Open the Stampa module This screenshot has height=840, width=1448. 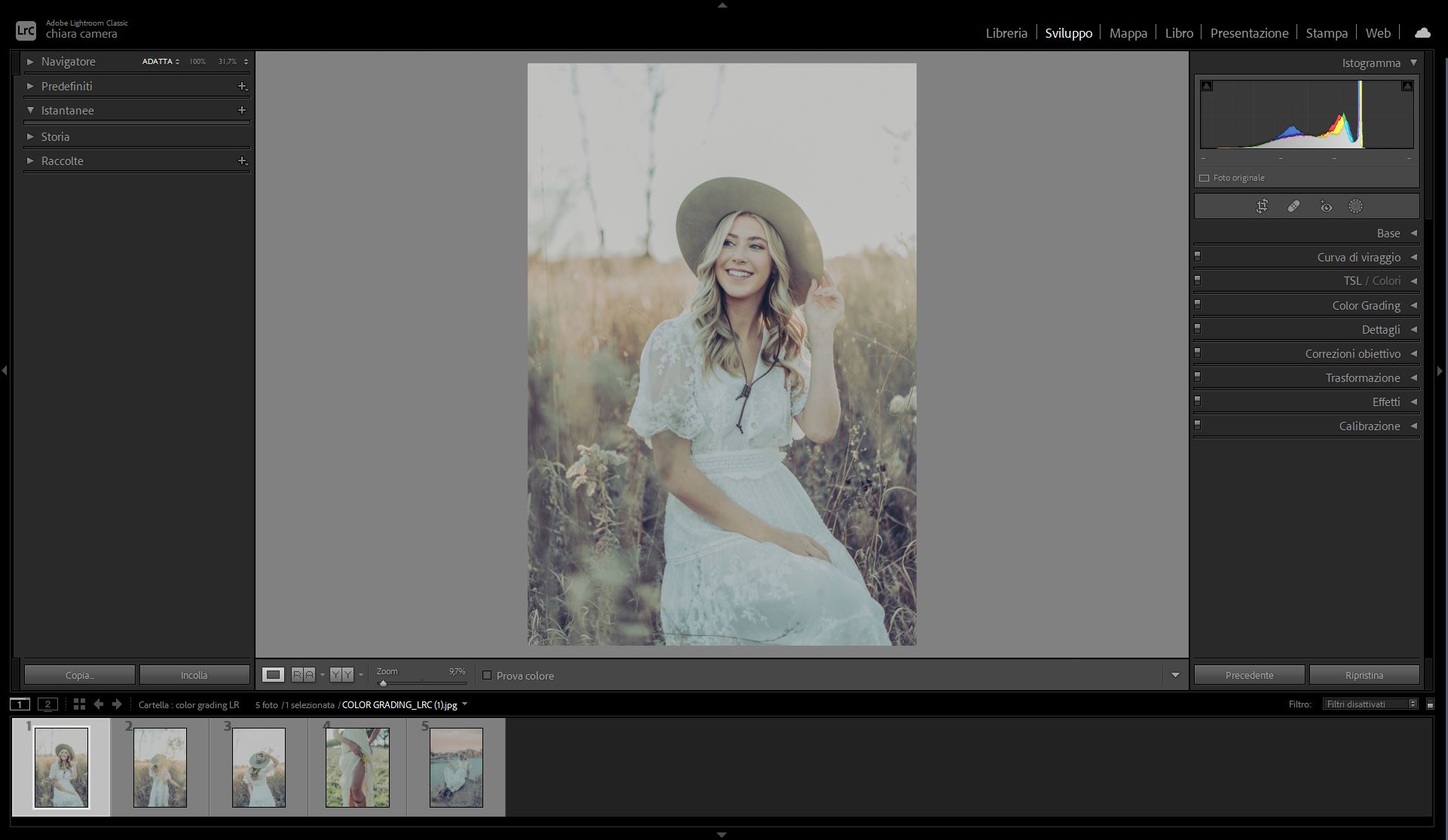(1327, 33)
